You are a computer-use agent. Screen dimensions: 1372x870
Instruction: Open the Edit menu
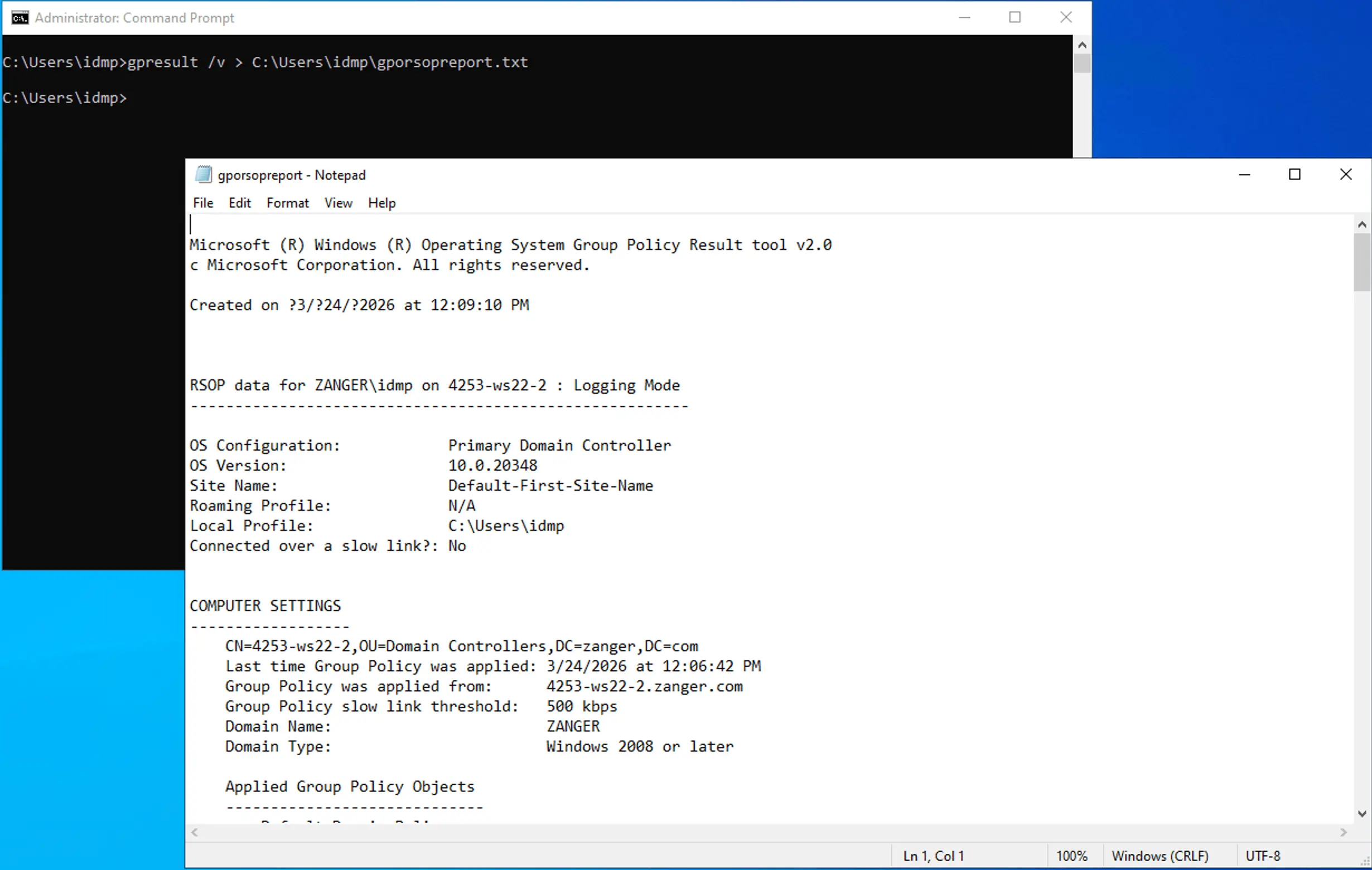239,203
